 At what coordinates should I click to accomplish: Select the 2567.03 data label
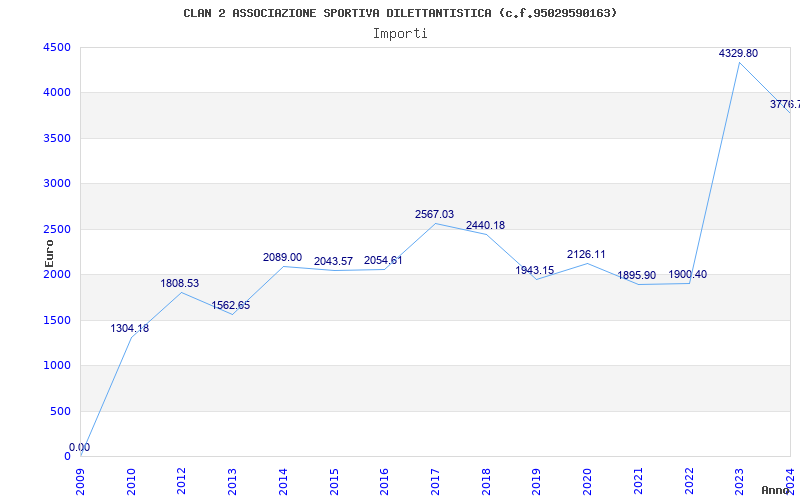click(434, 215)
